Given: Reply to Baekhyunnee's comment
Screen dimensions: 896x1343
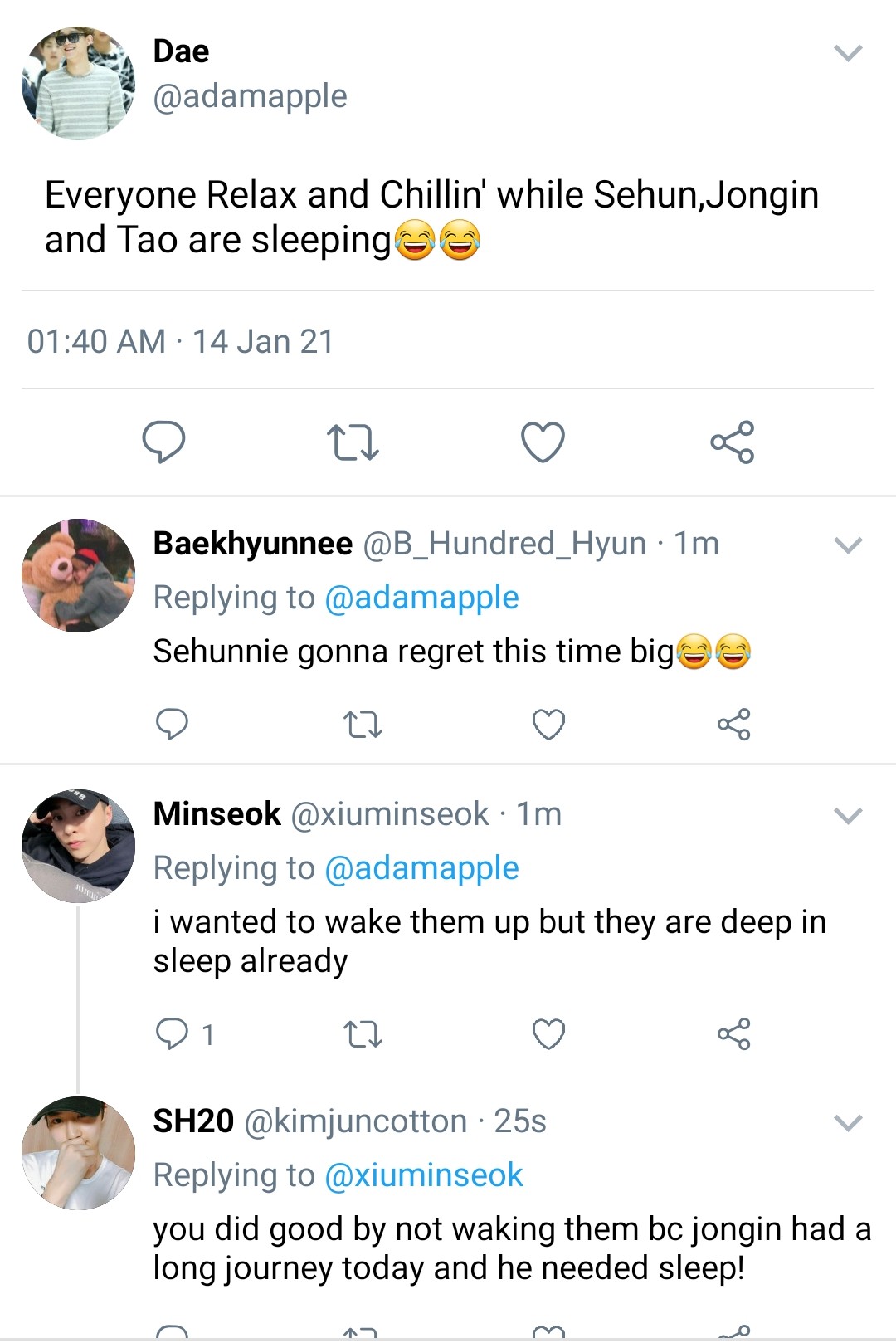Looking at the screenshot, I should (172, 725).
